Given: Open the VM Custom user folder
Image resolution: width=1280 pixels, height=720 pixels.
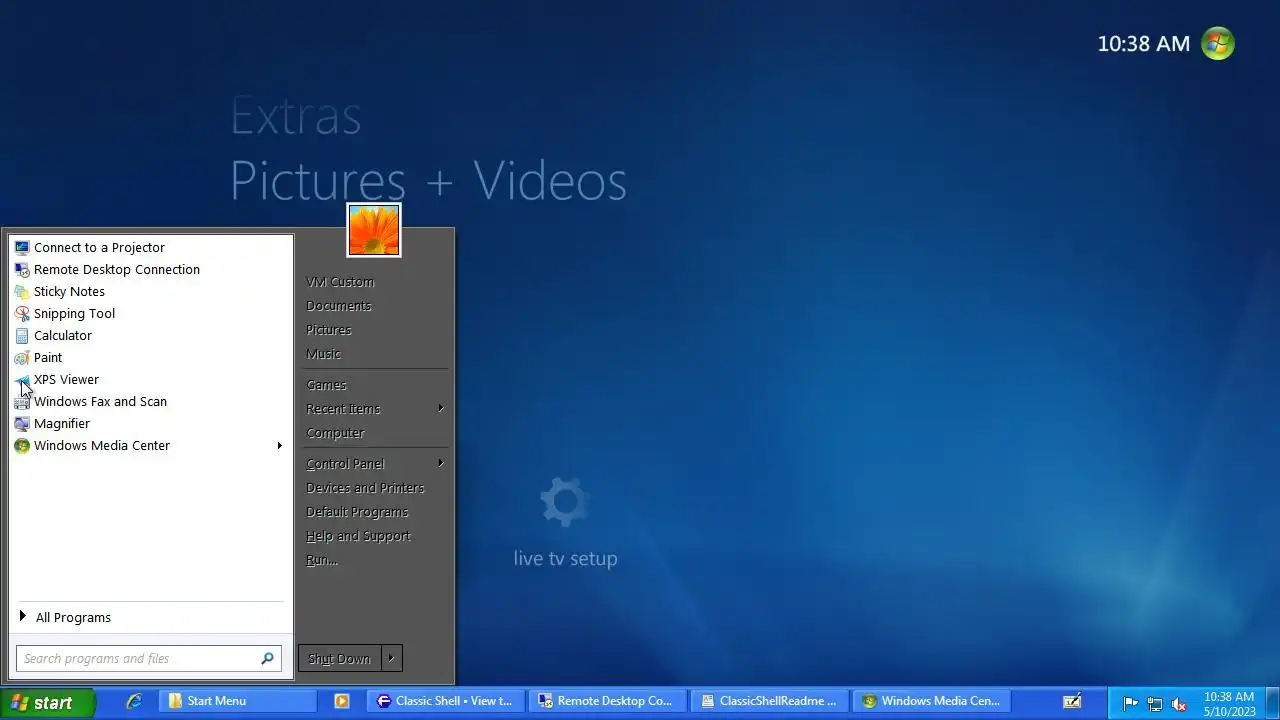Looking at the screenshot, I should pyautogui.click(x=340, y=282).
